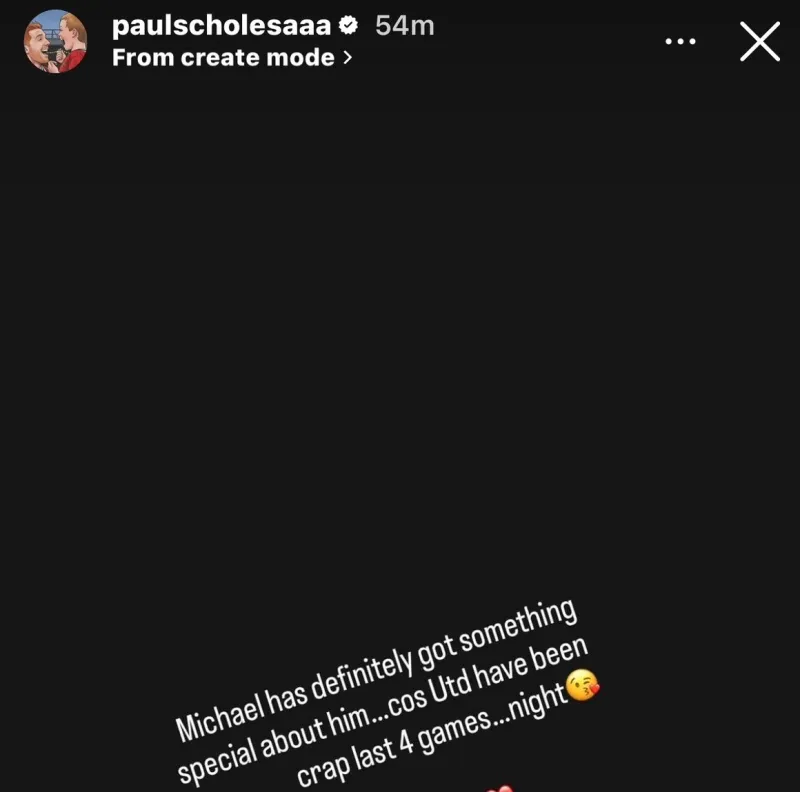Image resolution: width=800 pixels, height=792 pixels.
Task: Tap the number 4 in the story text
Action: click(407, 742)
